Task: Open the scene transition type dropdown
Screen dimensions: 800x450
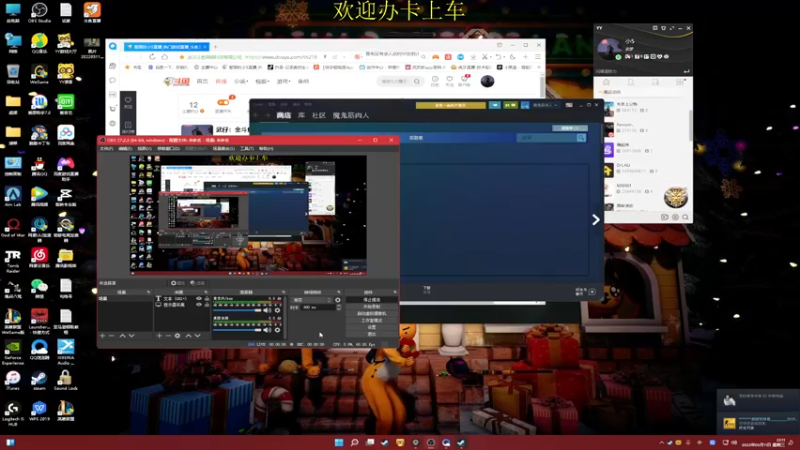Action: 311,300
